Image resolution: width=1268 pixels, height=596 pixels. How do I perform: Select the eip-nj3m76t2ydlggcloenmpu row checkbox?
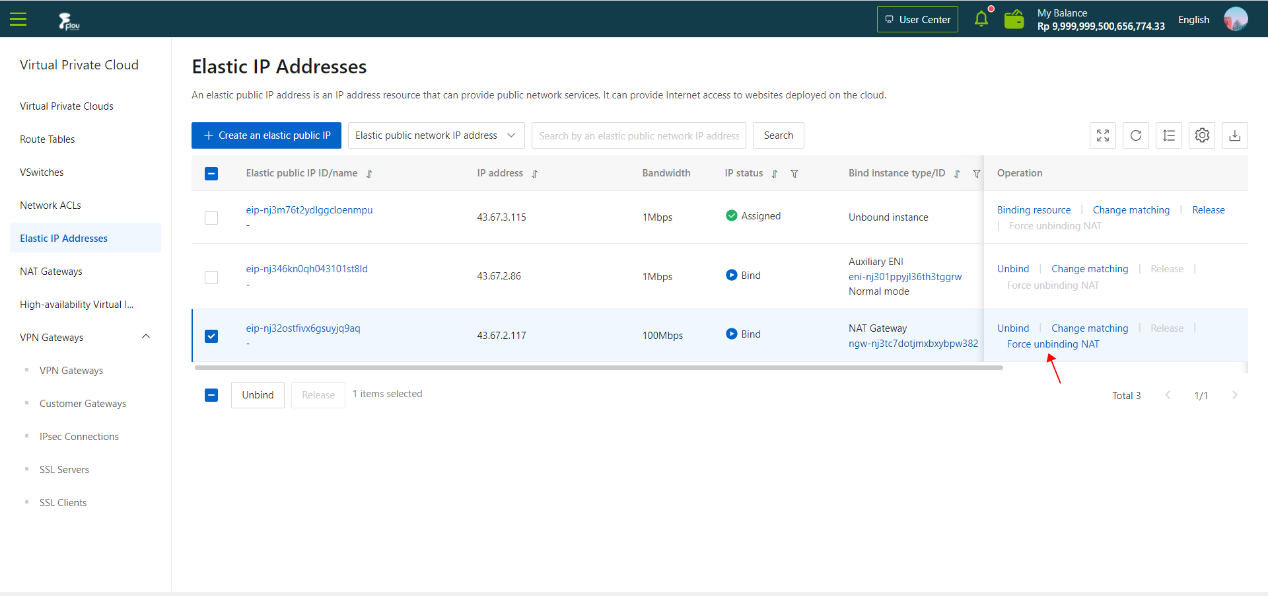point(211,217)
